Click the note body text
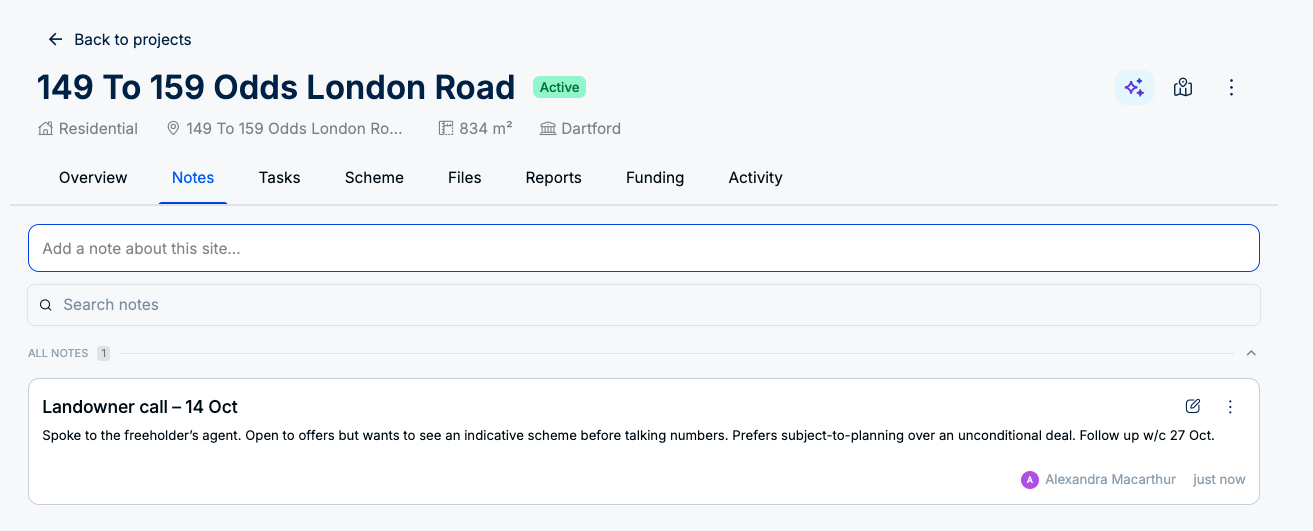The height and width of the screenshot is (531, 1313). 628,436
